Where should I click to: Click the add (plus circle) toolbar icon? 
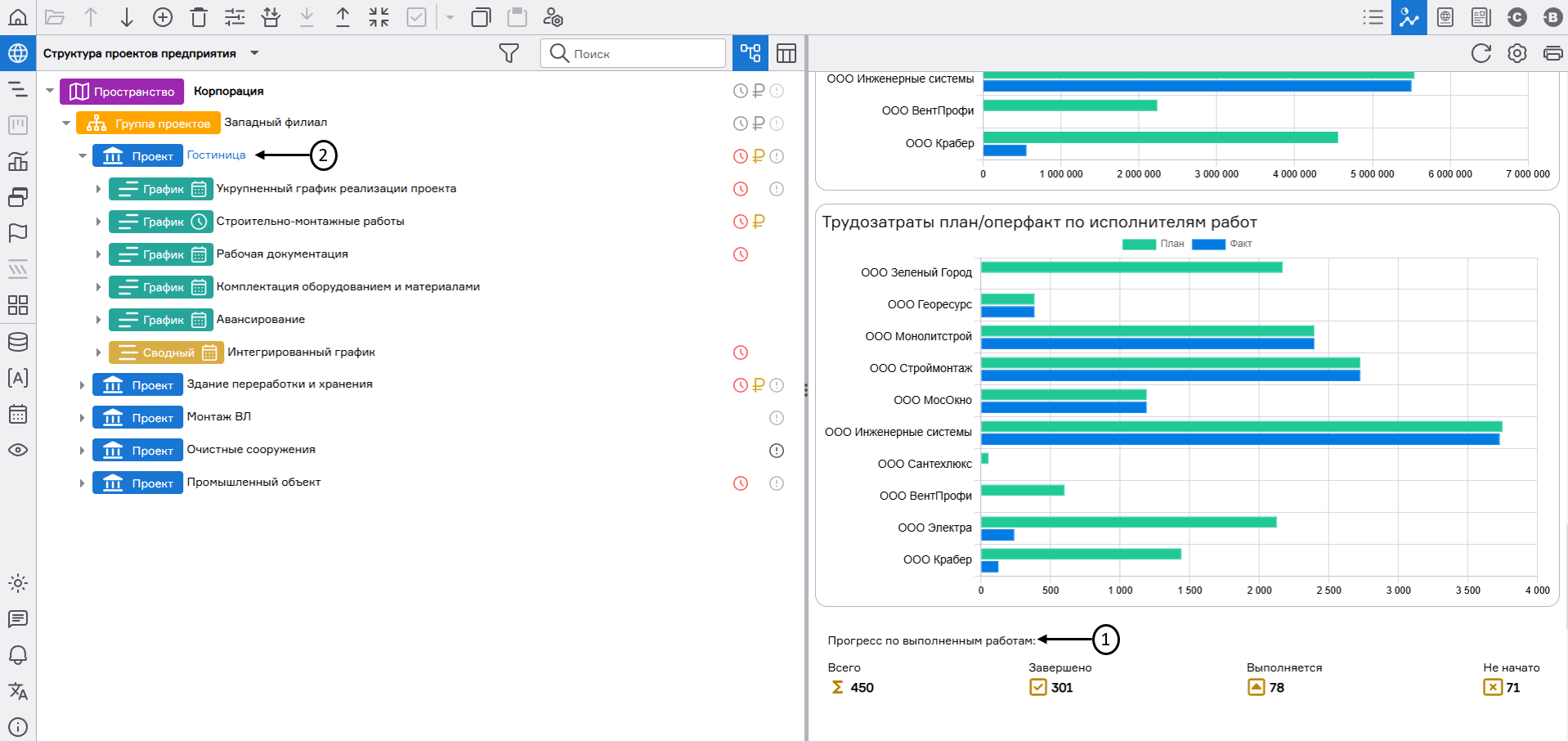pyautogui.click(x=163, y=17)
